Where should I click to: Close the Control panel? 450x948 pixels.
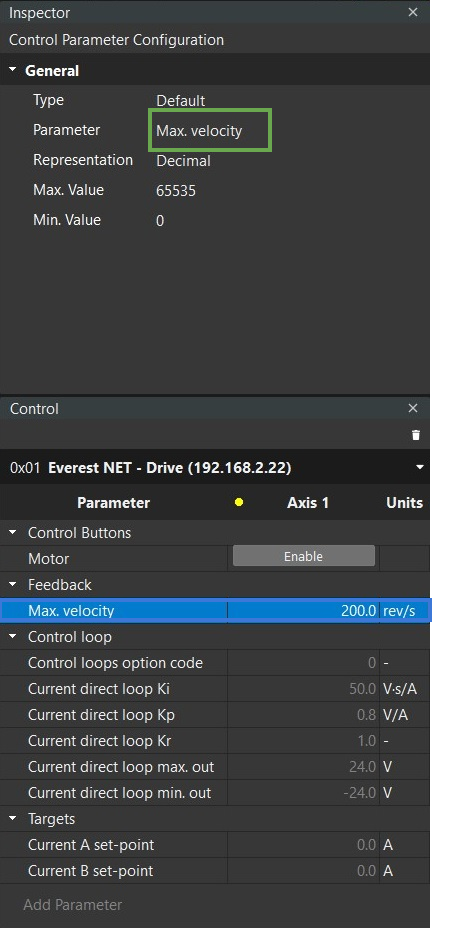tap(413, 408)
